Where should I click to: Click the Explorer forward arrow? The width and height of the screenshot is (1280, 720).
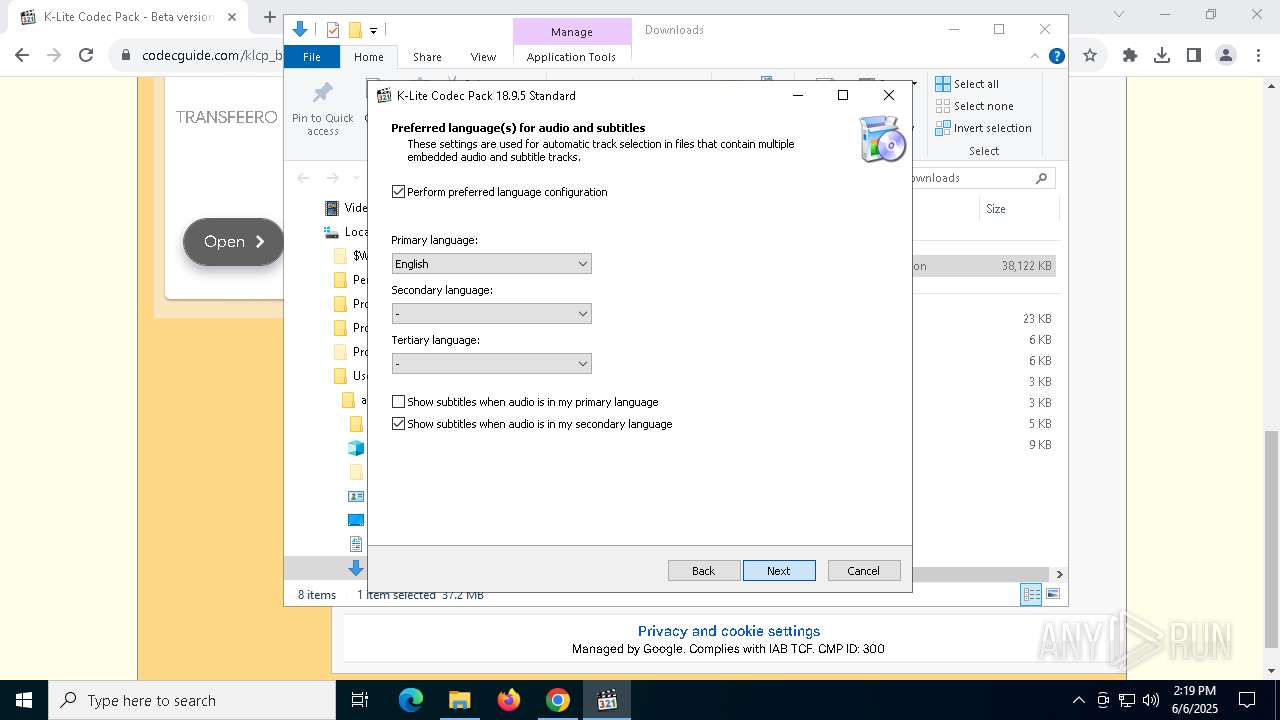pos(332,178)
